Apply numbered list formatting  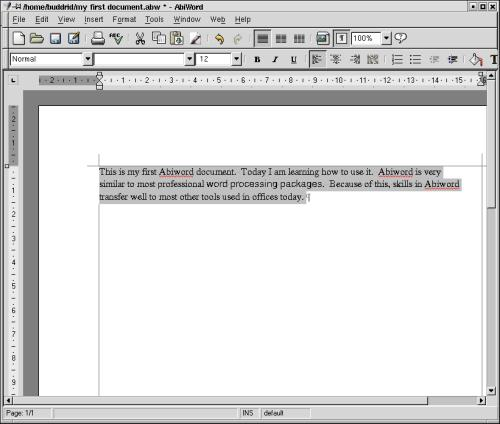(397, 59)
